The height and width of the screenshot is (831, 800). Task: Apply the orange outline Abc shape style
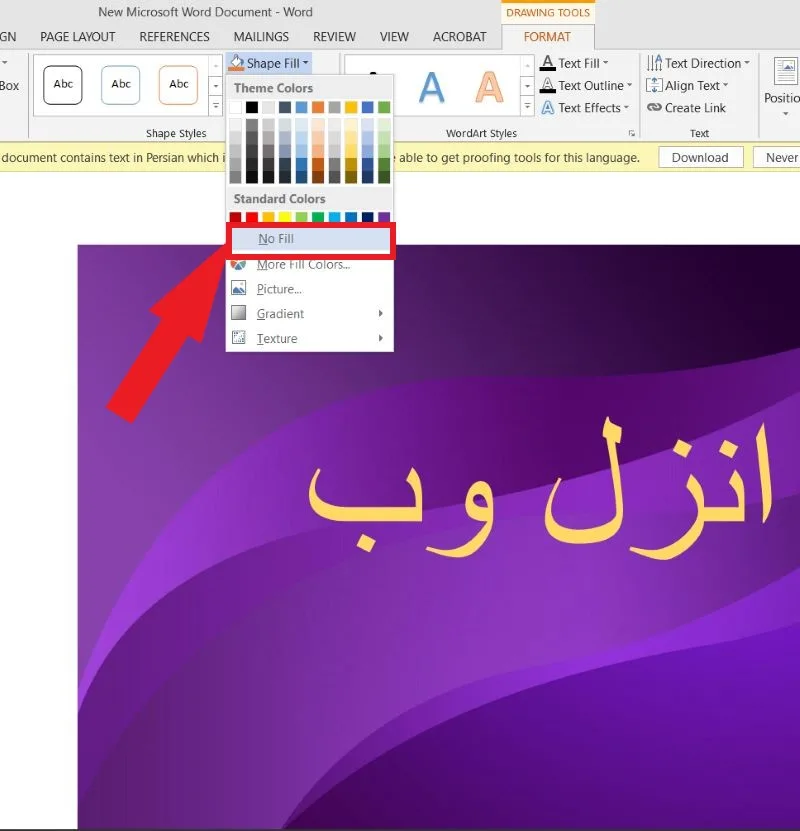(x=179, y=85)
